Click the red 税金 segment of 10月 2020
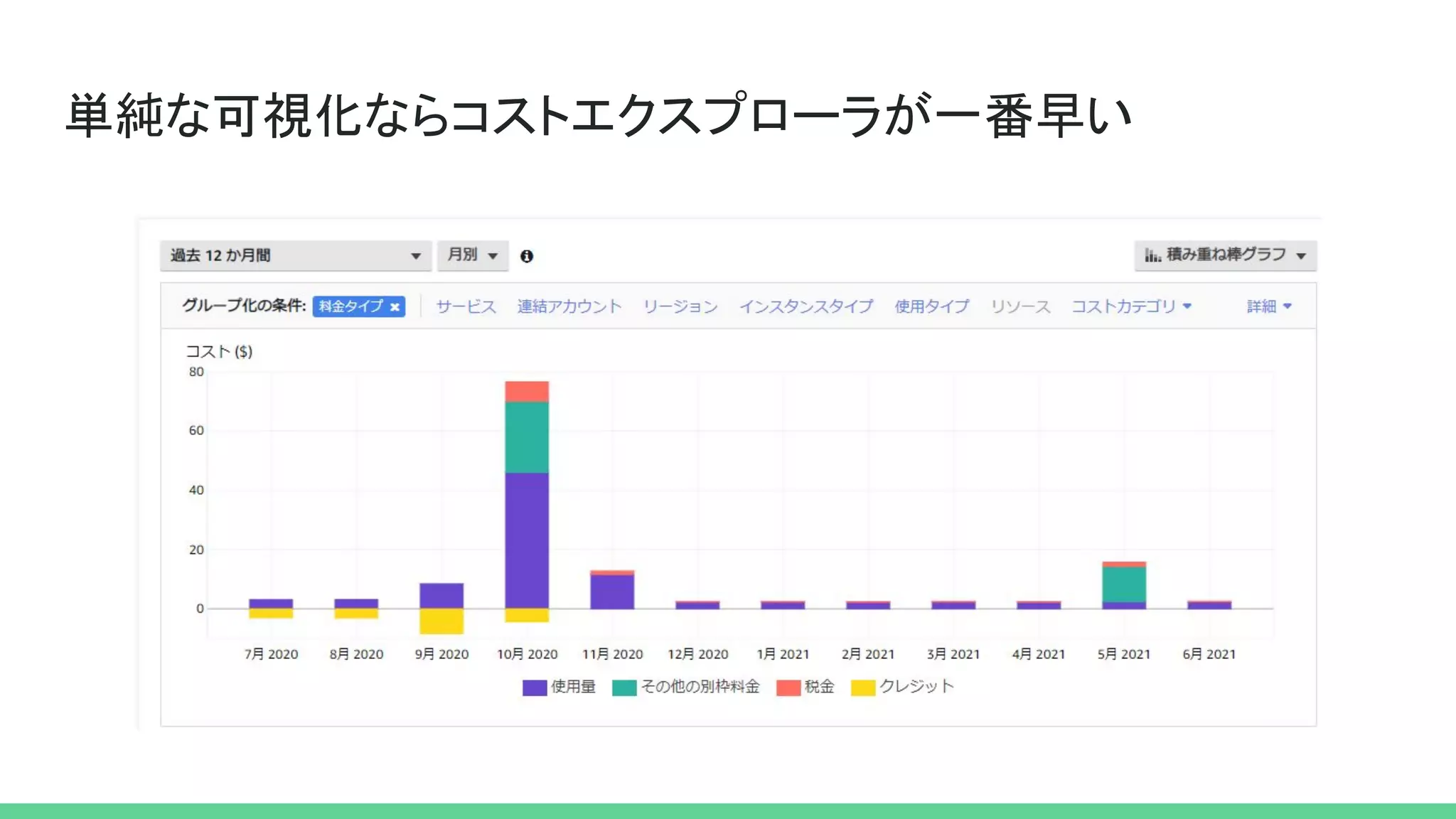Image resolution: width=1456 pixels, height=819 pixels. click(x=527, y=392)
